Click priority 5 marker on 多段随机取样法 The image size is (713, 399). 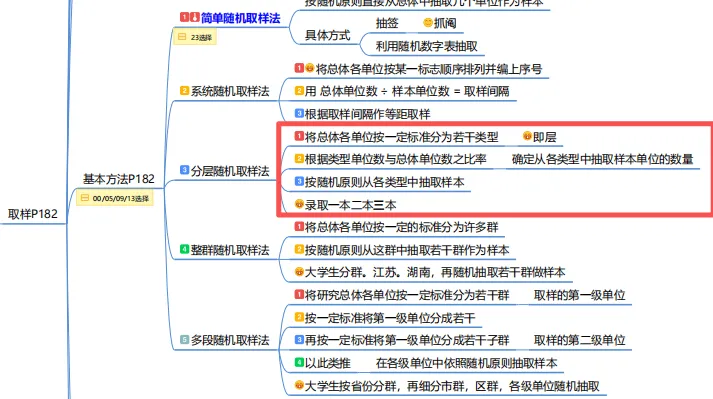184,340
